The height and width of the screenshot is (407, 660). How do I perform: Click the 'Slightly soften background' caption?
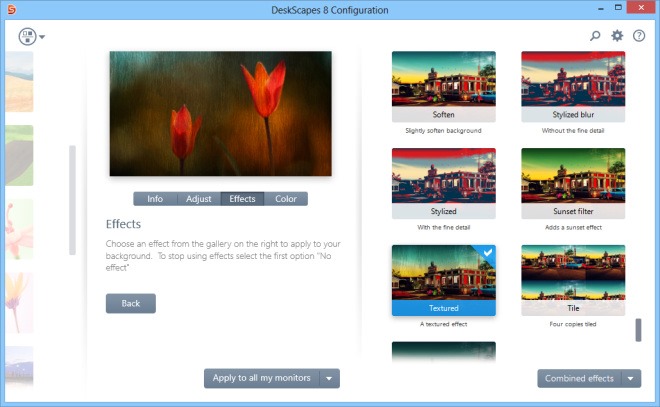[x=443, y=130]
